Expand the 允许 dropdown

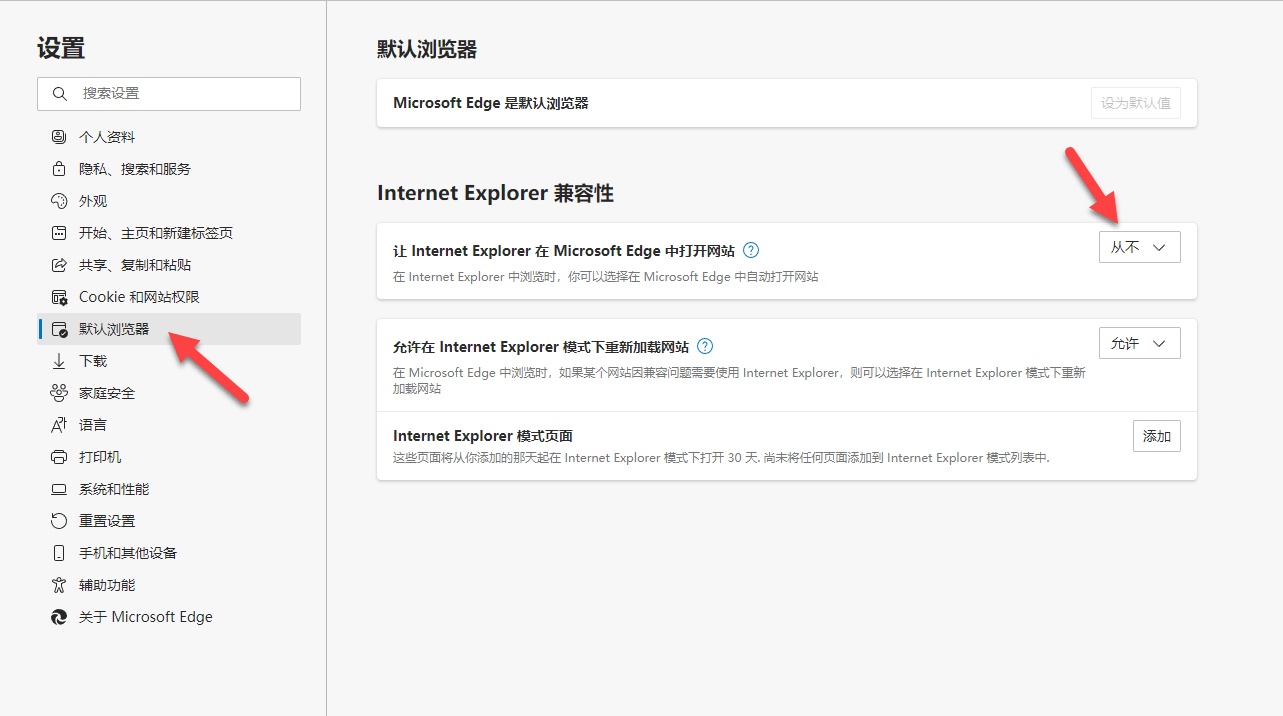point(1139,343)
